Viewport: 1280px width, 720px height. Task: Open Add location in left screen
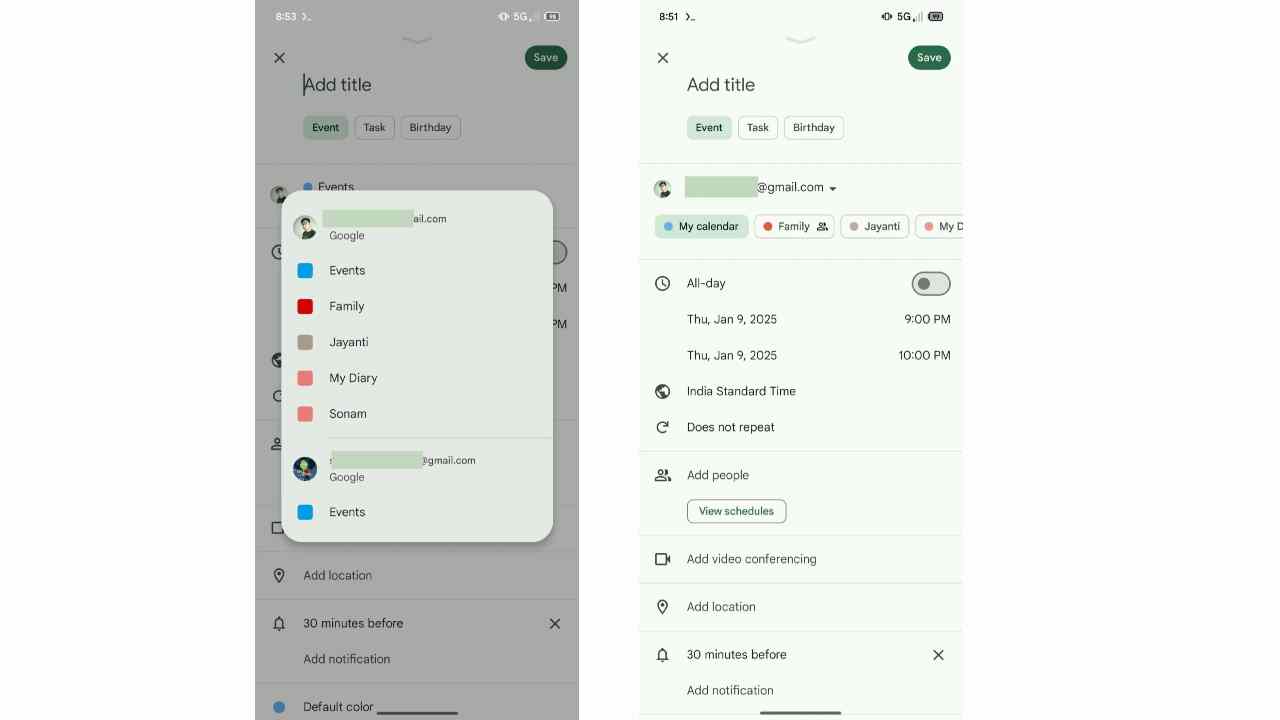(x=338, y=575)
